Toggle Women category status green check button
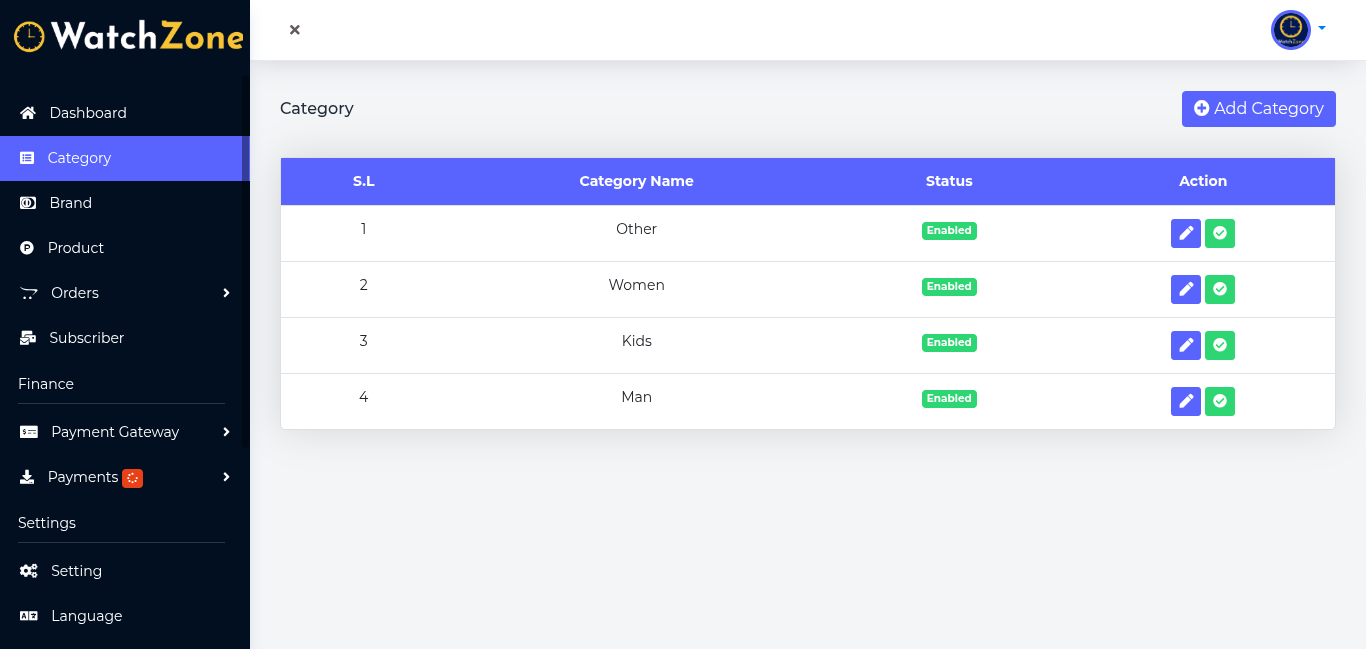 (1220, 289)
